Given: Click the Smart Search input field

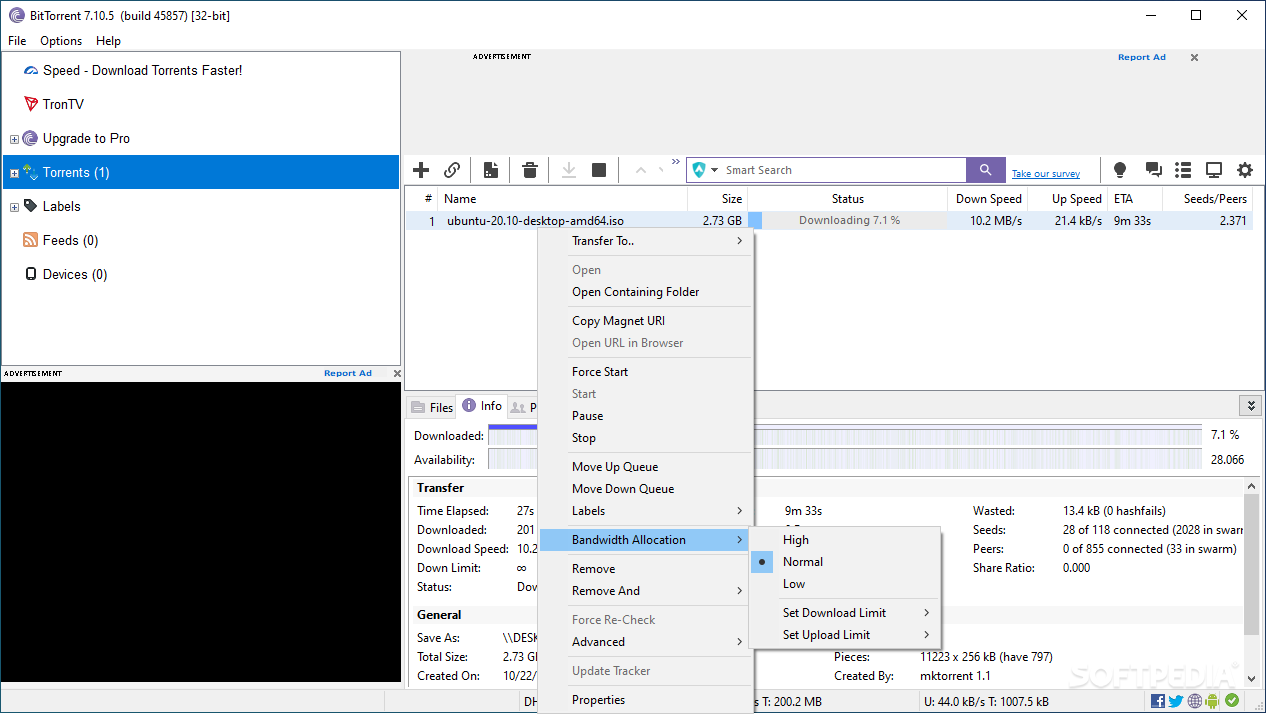Looking at the screenshot, I should (x=844, y=170).
